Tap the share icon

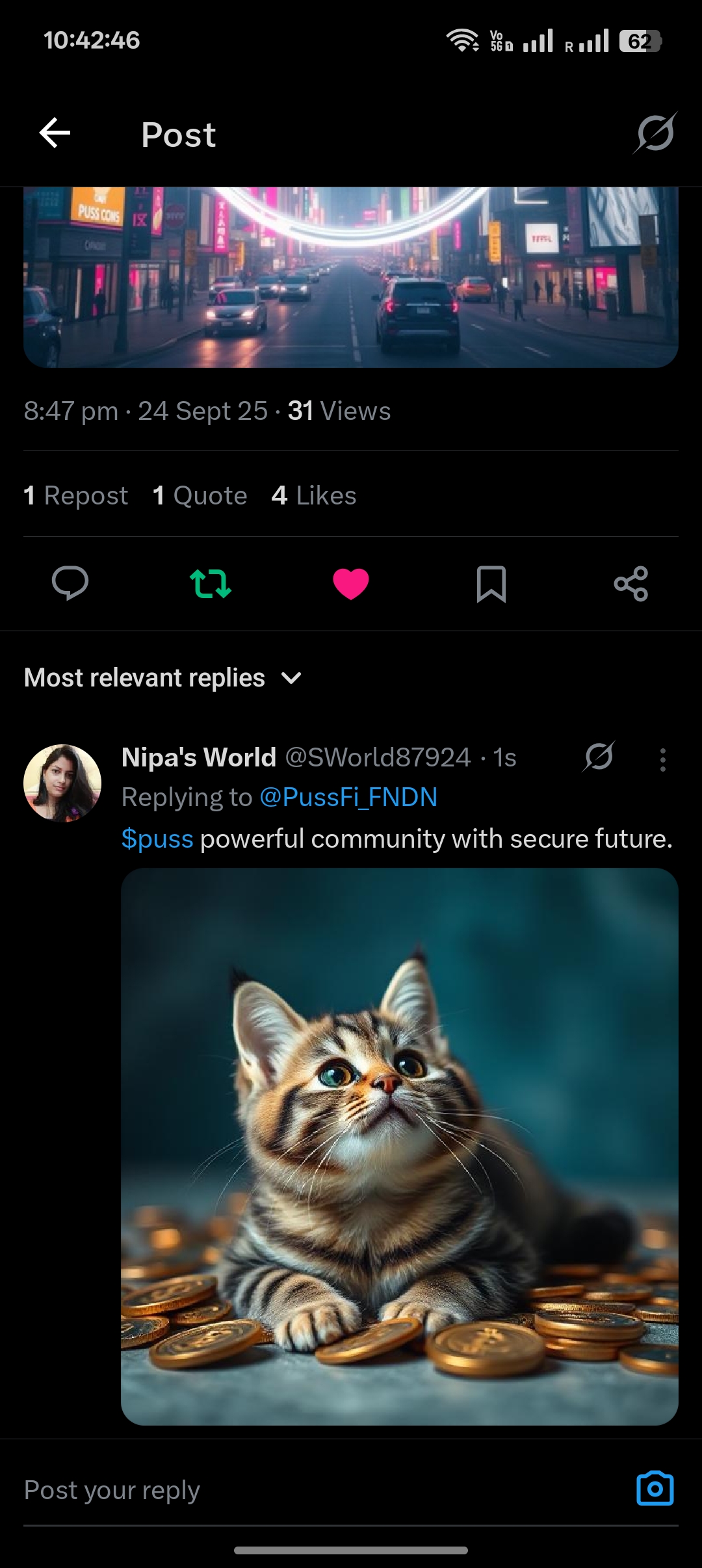click(x=631, y=583)
